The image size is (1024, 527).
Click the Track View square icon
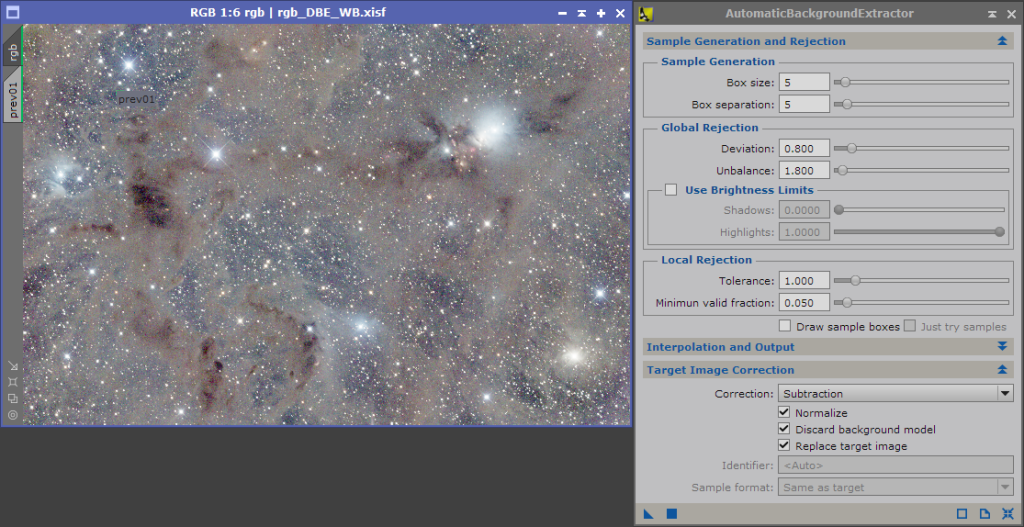(962, 513)
